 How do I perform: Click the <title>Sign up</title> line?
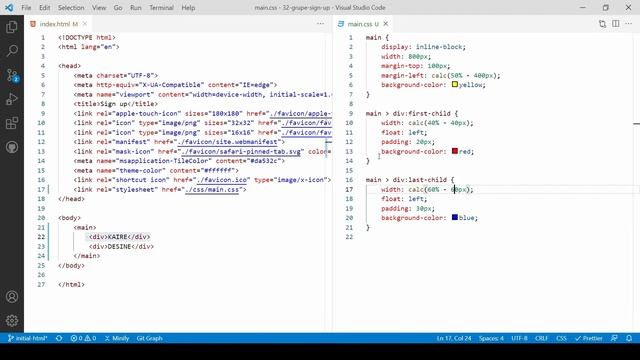[116, 104]
